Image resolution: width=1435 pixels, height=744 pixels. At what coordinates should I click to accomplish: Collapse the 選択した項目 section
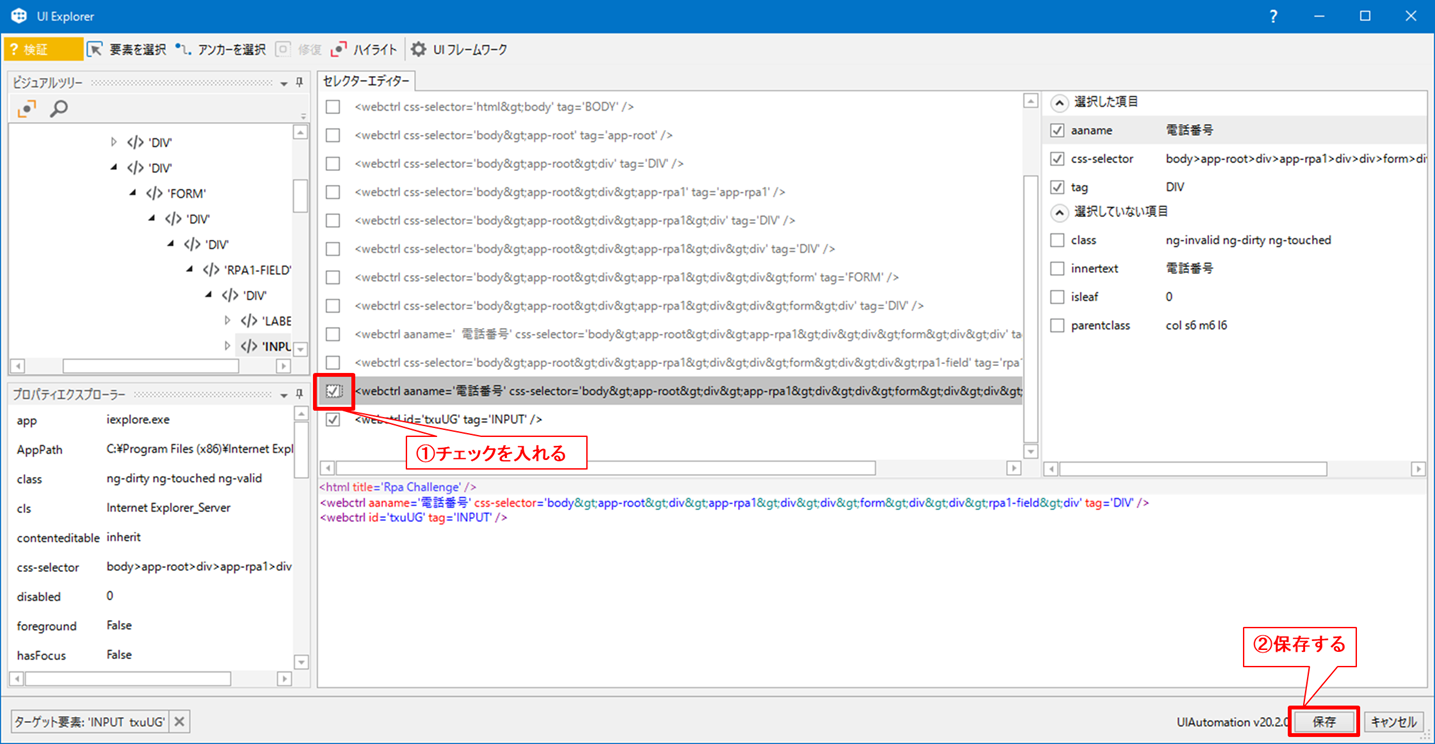click(1059, 102)
